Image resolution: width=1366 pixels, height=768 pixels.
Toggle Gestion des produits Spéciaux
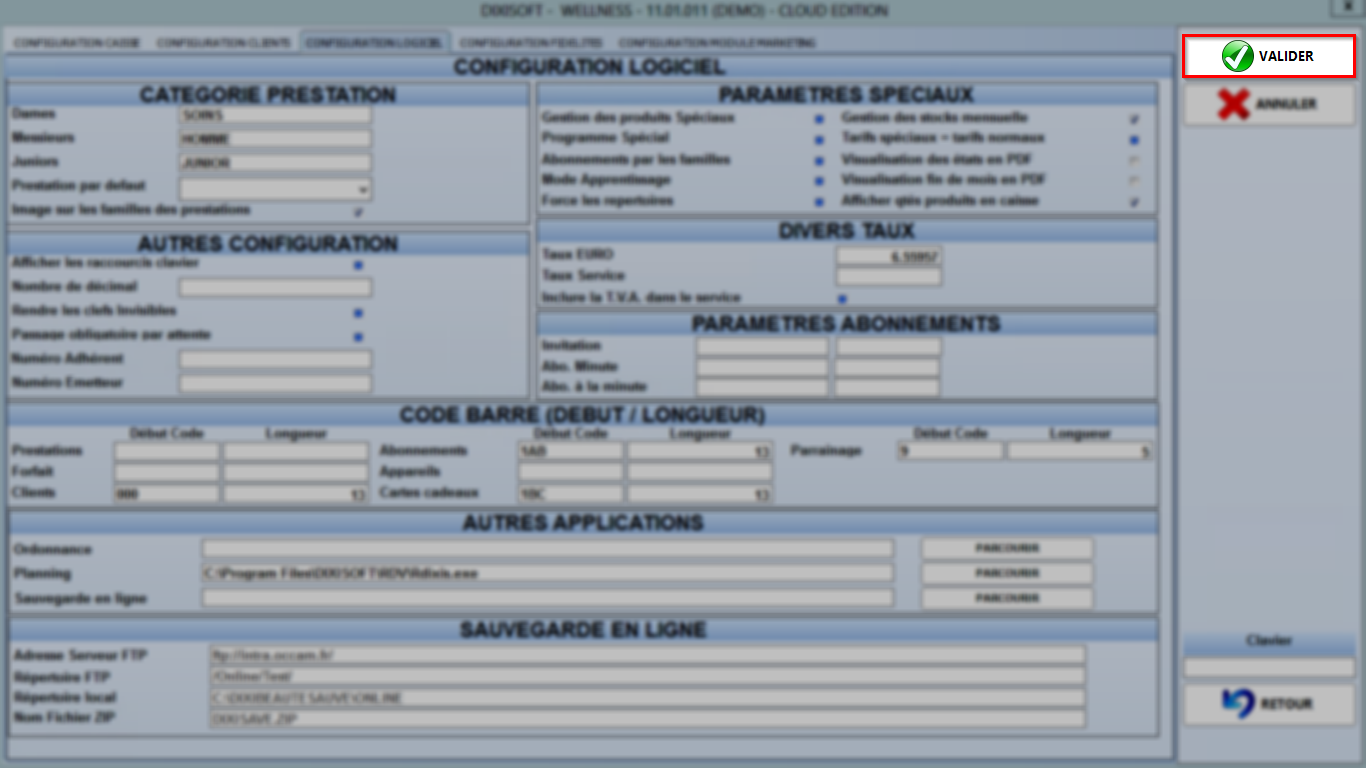[x=819, y=119]
